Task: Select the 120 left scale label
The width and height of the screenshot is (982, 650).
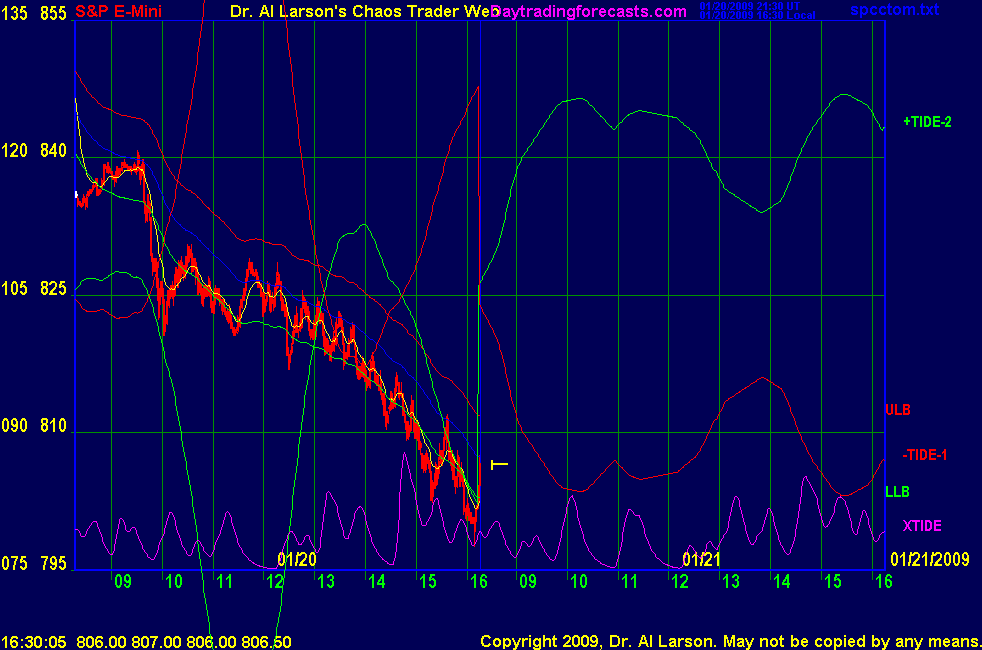Action: click(14, 151)
